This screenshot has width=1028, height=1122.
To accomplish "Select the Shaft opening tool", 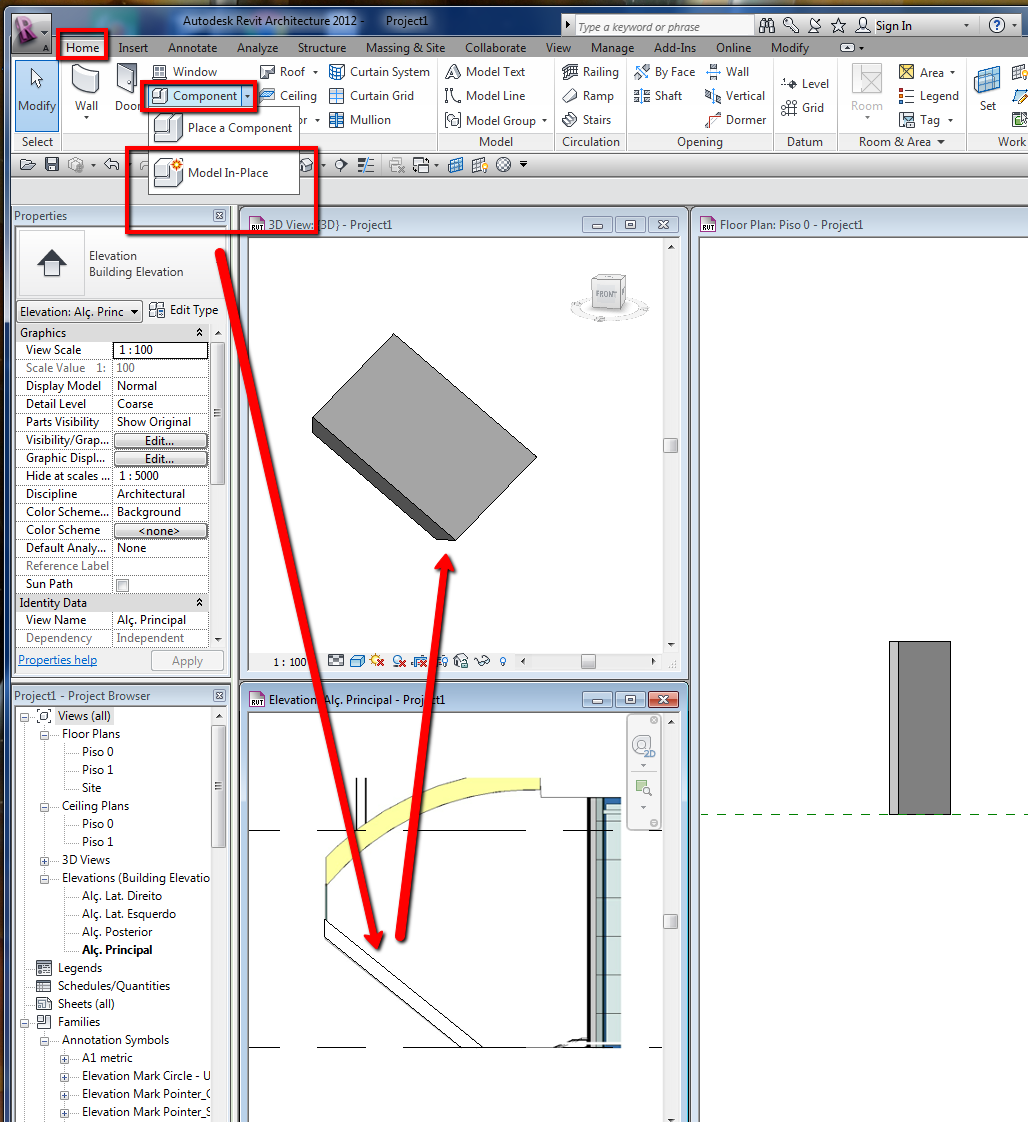I will point(658,96).
